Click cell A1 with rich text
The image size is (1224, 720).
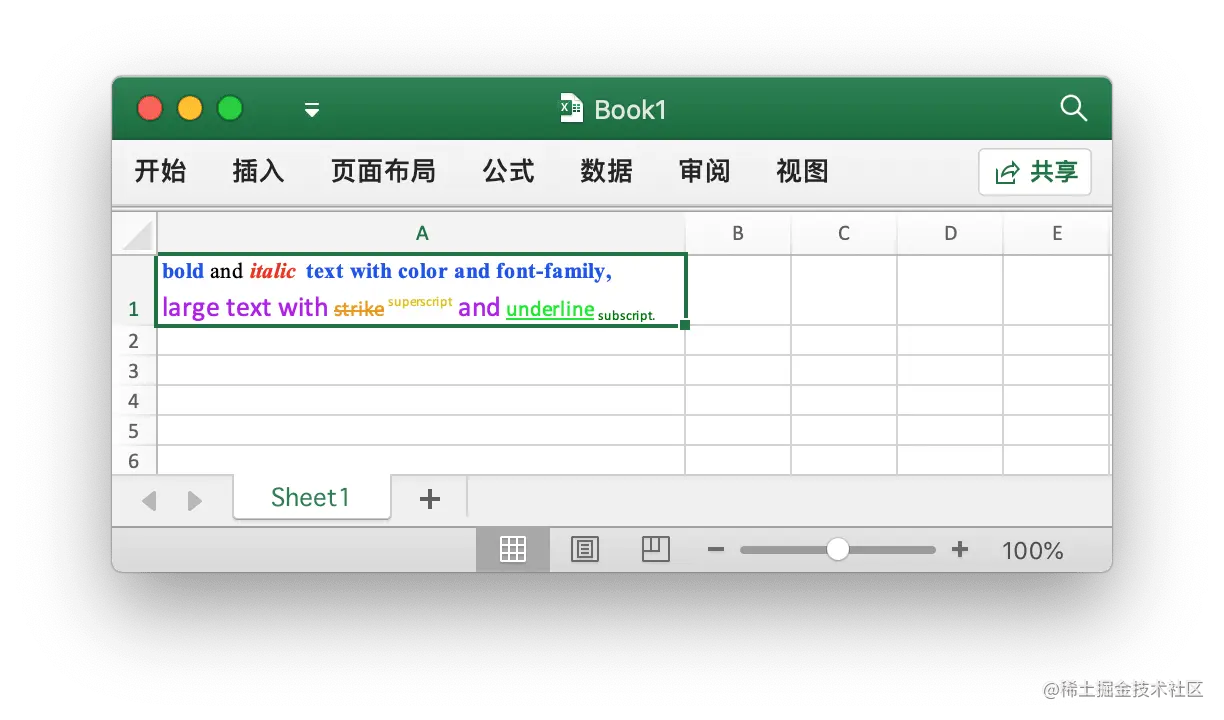(421, 290)
